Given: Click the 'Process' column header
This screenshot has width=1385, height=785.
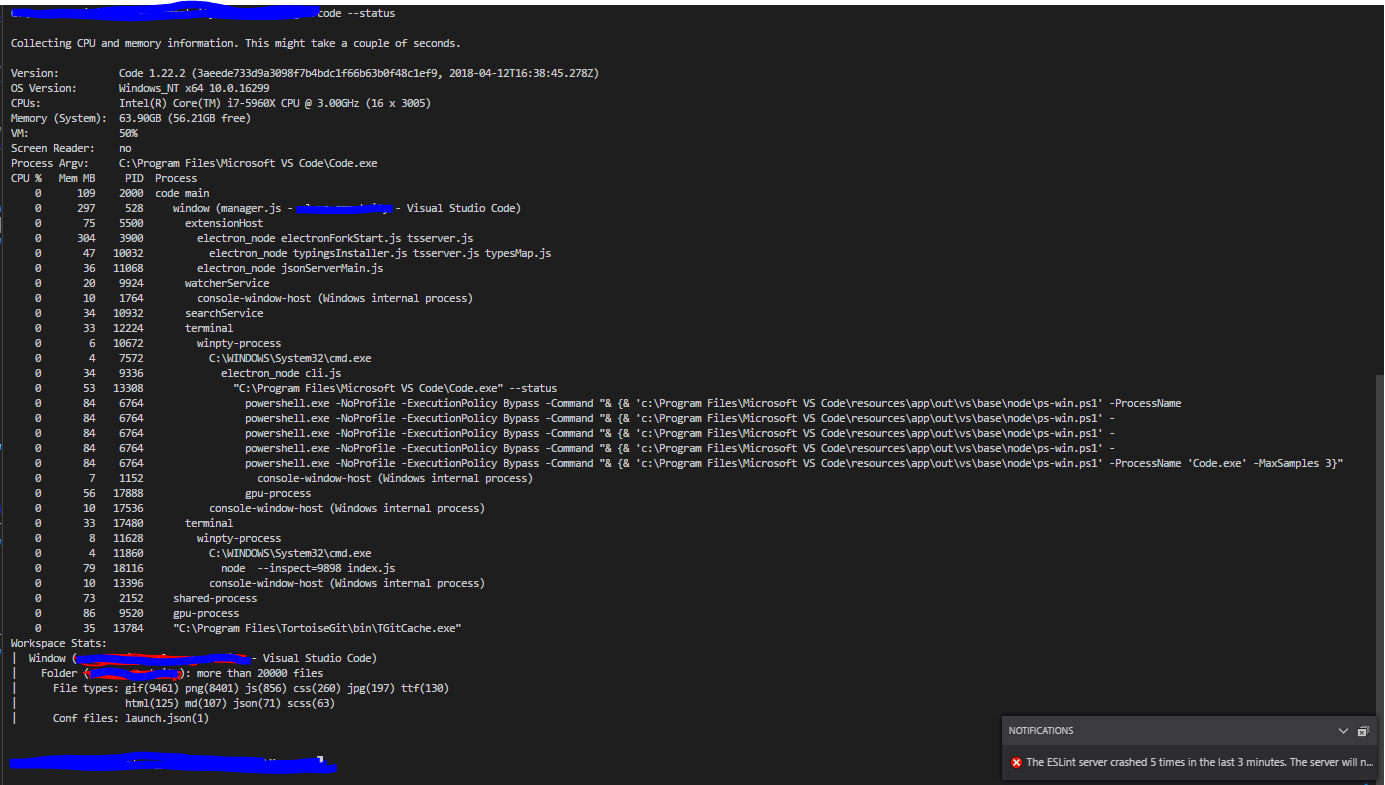Looking at the screenshot, I should click(176, 179).
